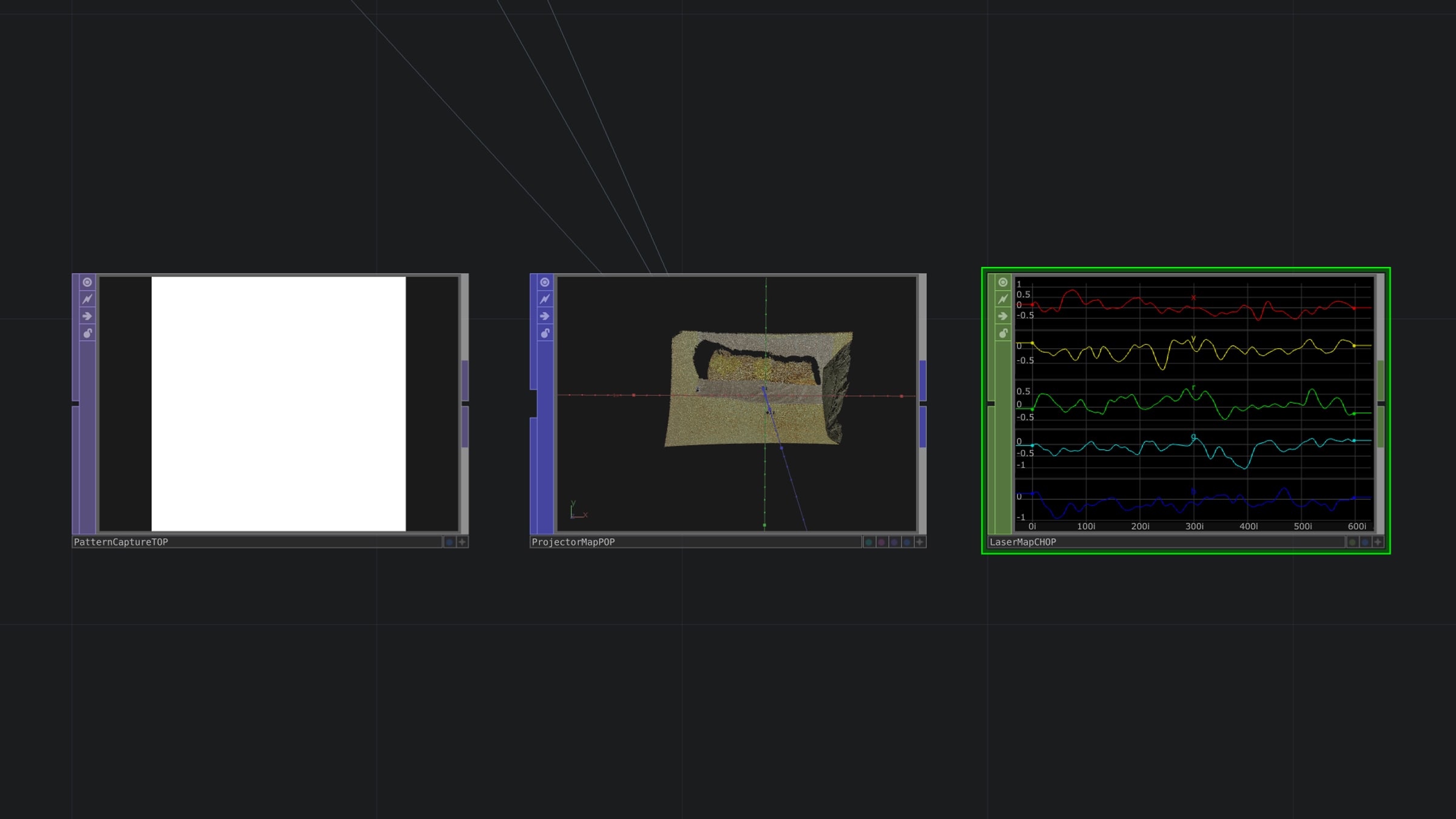This screenshot has height=819, width=1456.
Task: Click the '600i' time axis label
Action: 1357,527
